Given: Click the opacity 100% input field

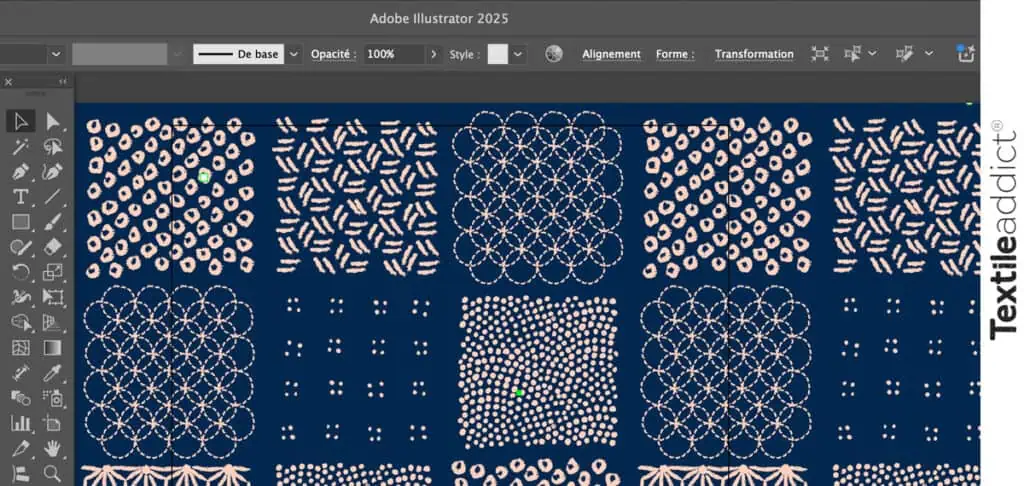Looking at the screenshot, I should point(394,54).
